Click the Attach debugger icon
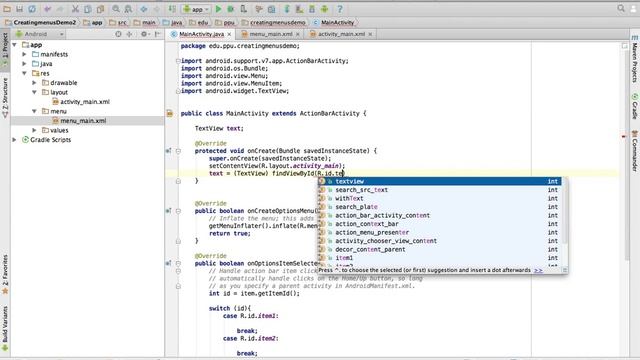The height and width of the screenshot is (360, 640). click(244, 9)
